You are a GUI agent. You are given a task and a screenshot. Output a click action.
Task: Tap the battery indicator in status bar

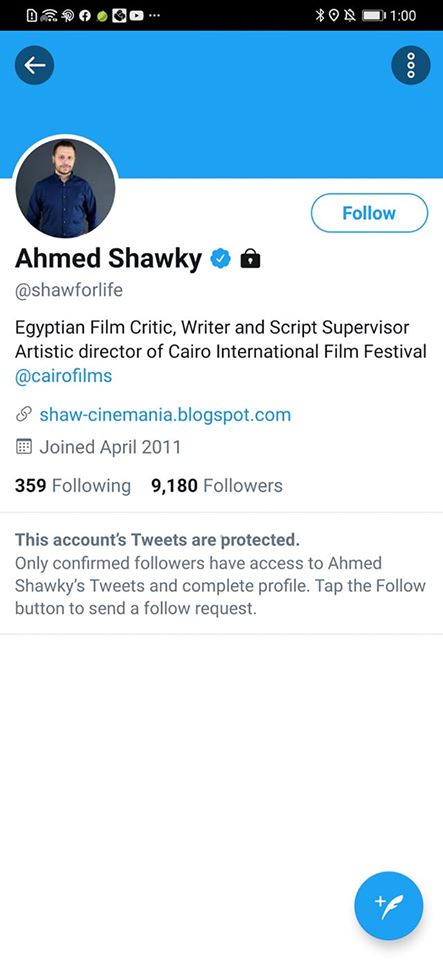click(x=374, y=15)
